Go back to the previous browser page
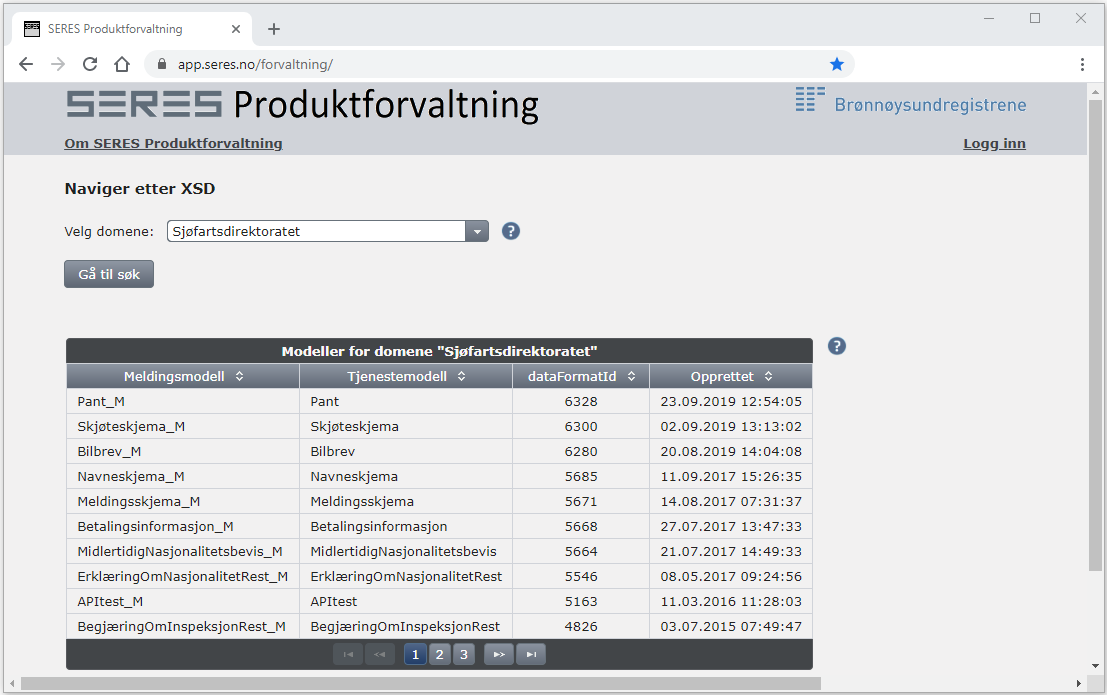 26,64
